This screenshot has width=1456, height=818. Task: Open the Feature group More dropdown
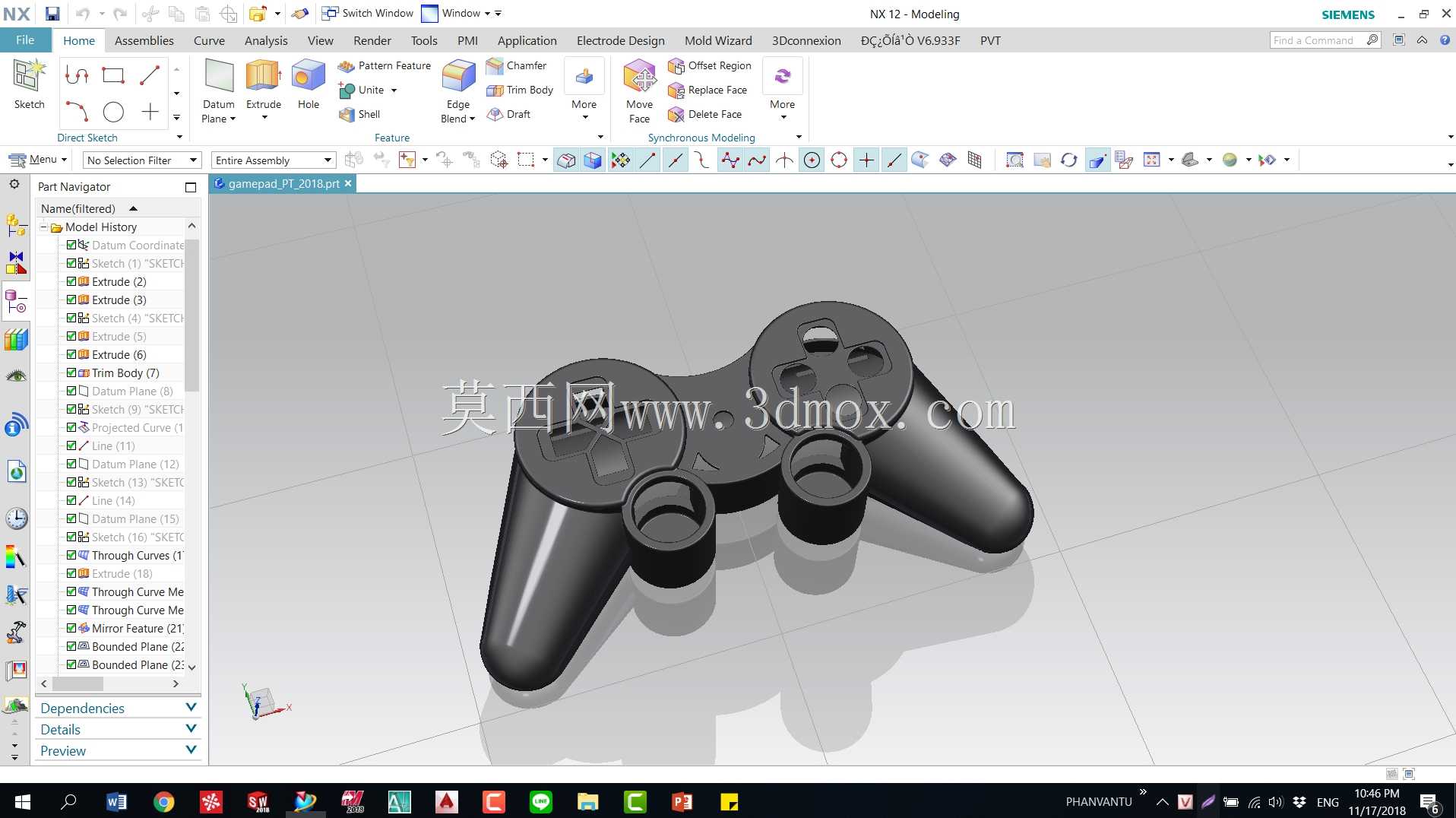[x=584, y=90]
